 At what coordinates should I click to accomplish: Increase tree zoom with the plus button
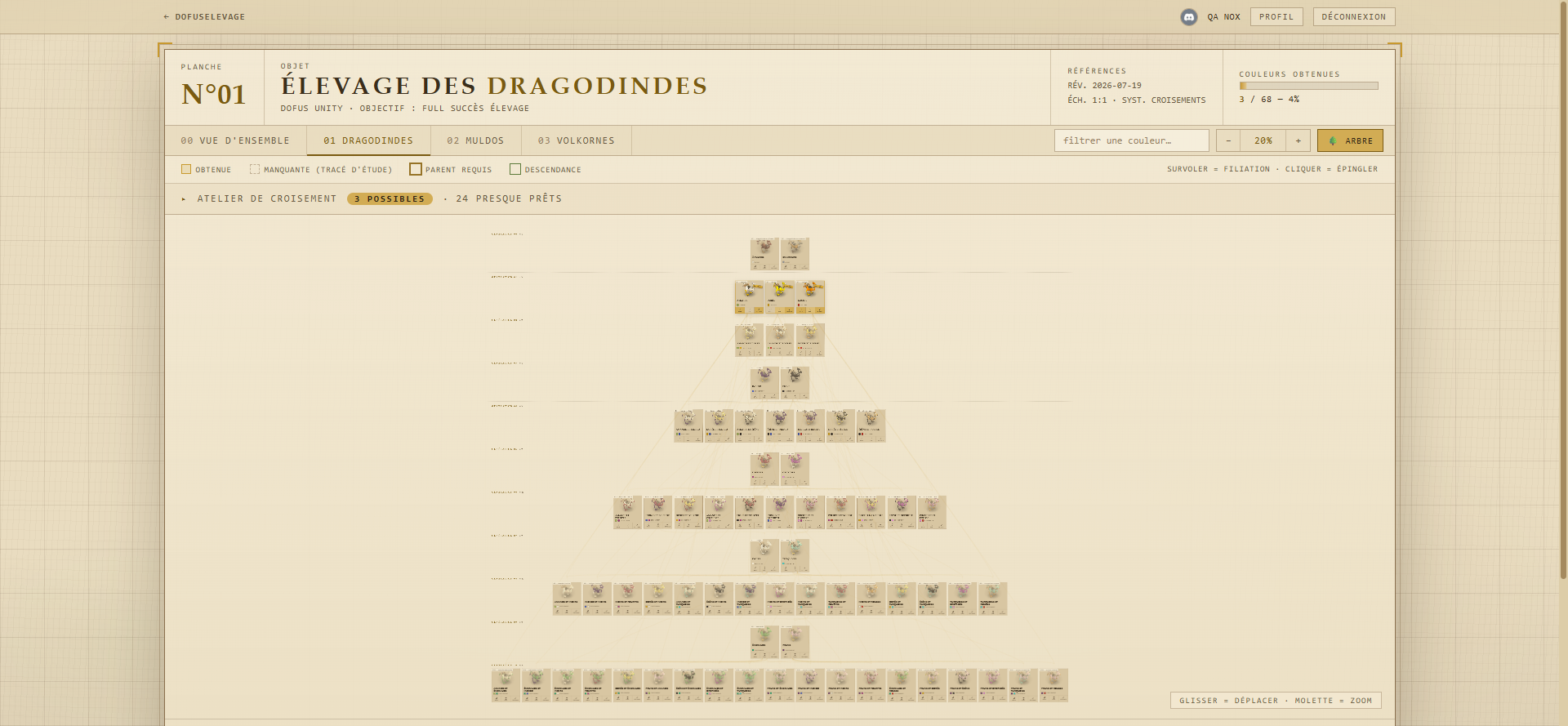[1298, 140]
